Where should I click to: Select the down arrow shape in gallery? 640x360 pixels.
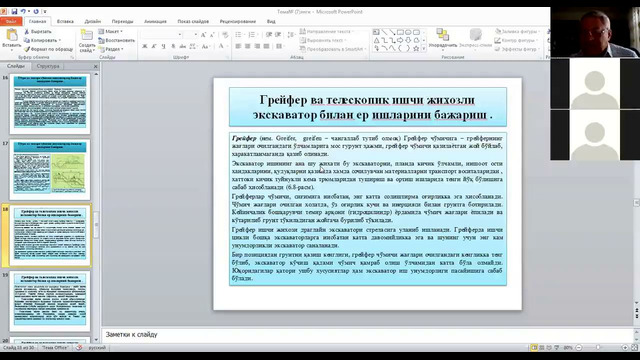408,40
